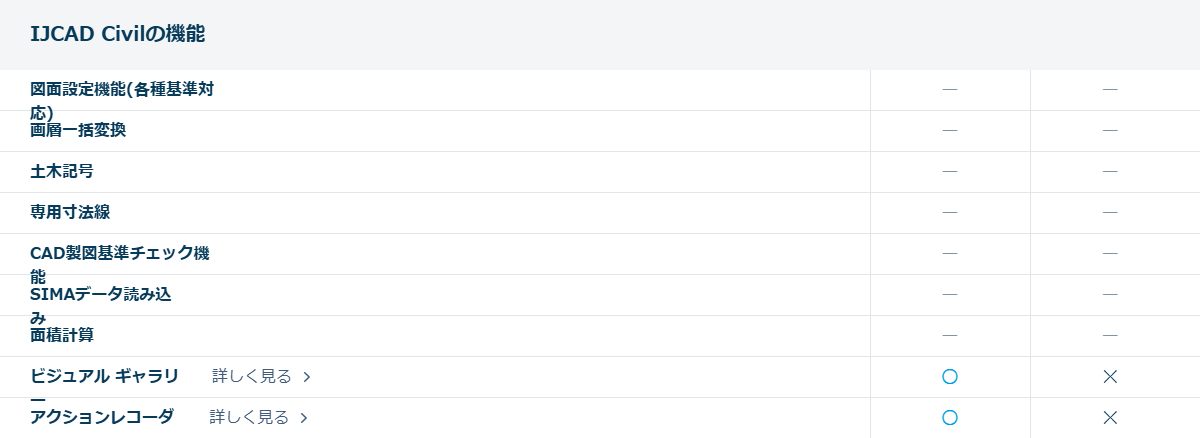The image size is (1200, 438).
Task: Click the 画層一括変換 feature label
Action: pyautogui.click(x=78, y=130)
